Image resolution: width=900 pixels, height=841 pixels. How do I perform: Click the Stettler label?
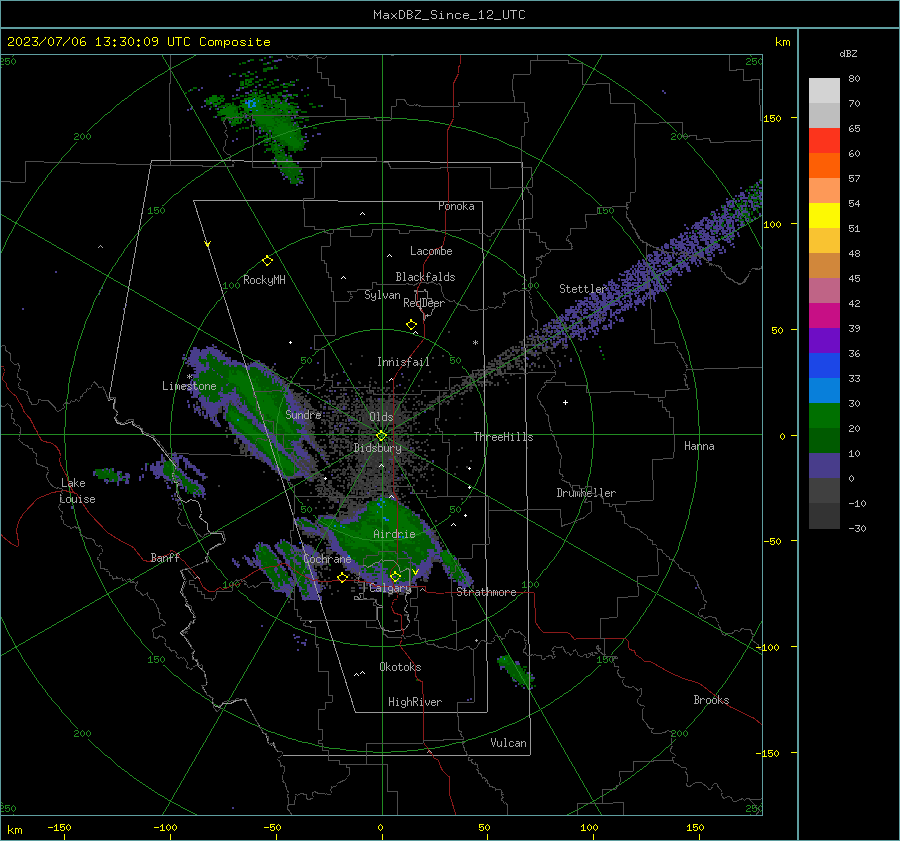(x=583, y=289)
